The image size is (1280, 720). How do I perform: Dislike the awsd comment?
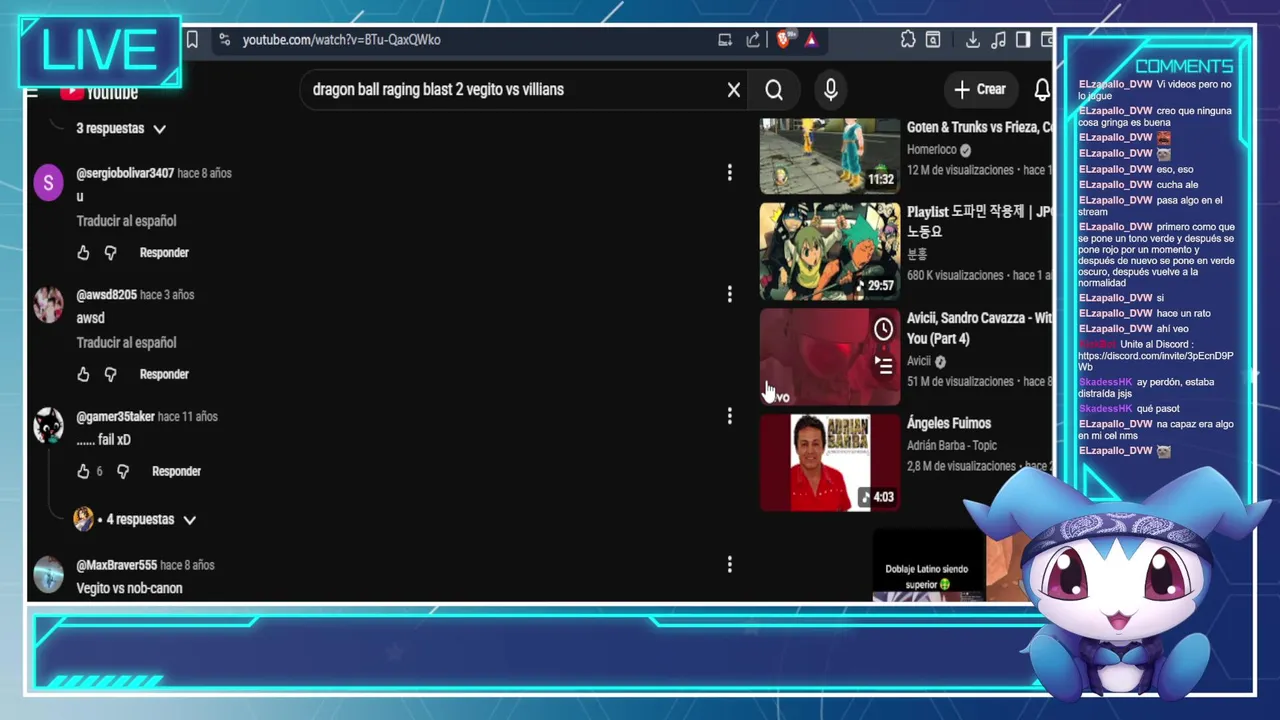tap(111, 375)
